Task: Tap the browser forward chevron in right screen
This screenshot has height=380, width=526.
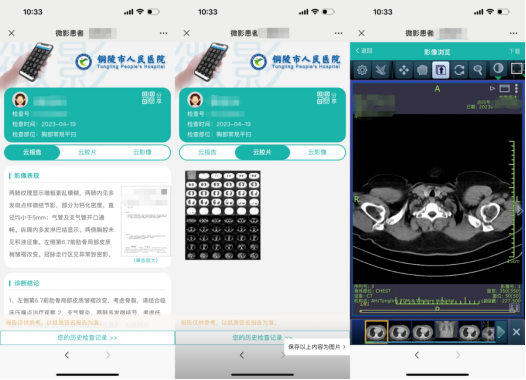Action: coord(458,355)
